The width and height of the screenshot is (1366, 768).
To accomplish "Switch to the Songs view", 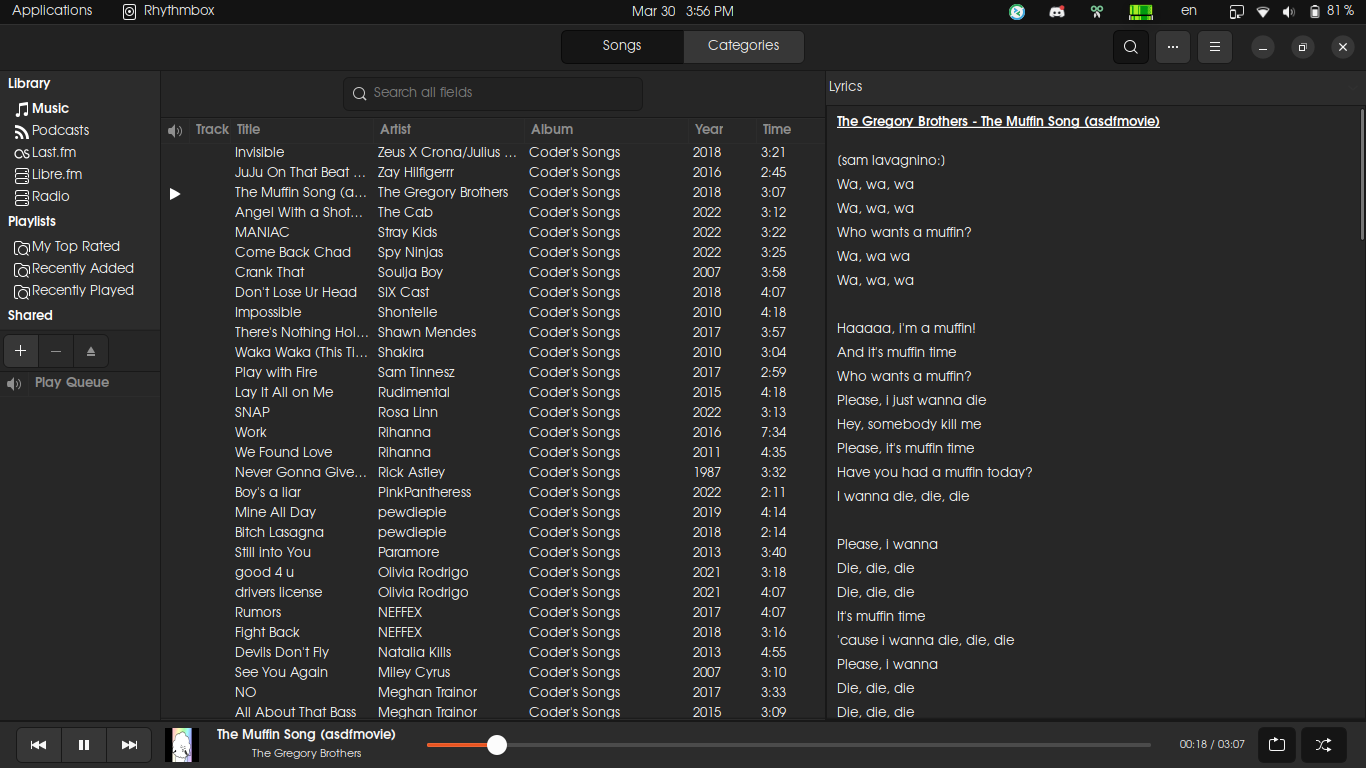I will [622, 46].
